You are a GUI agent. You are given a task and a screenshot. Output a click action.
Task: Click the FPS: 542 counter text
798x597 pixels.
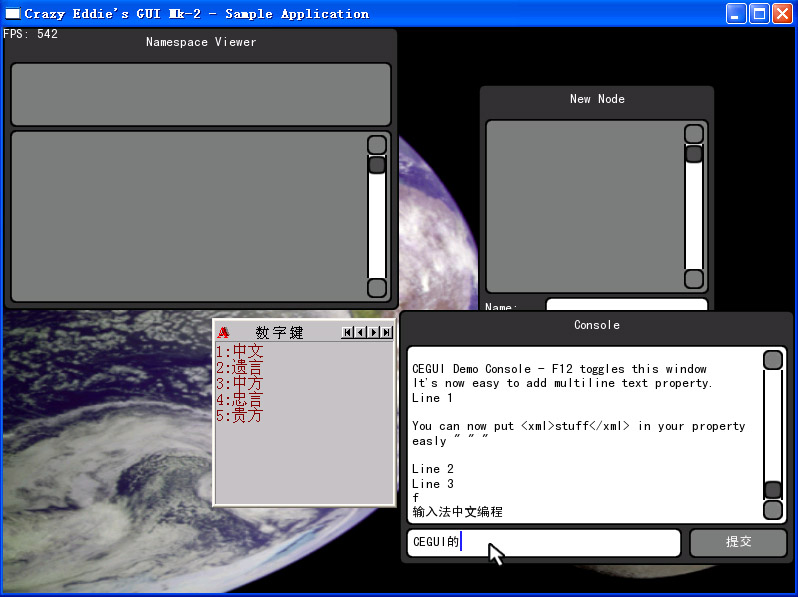point(31,34)
